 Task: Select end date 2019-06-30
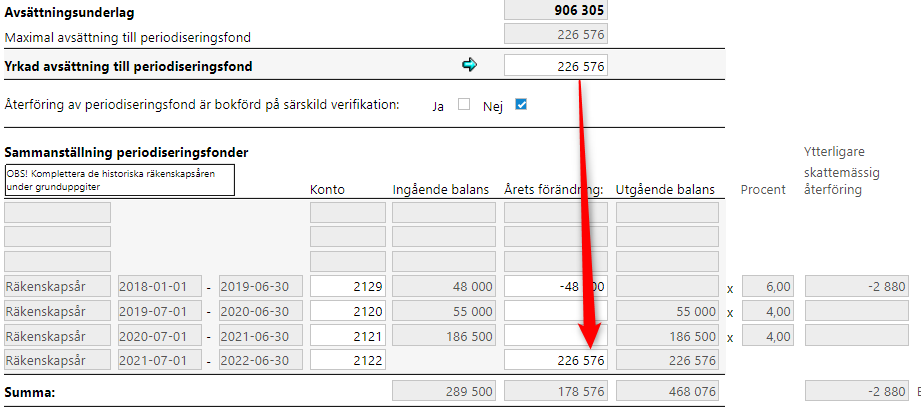[261, 287]
